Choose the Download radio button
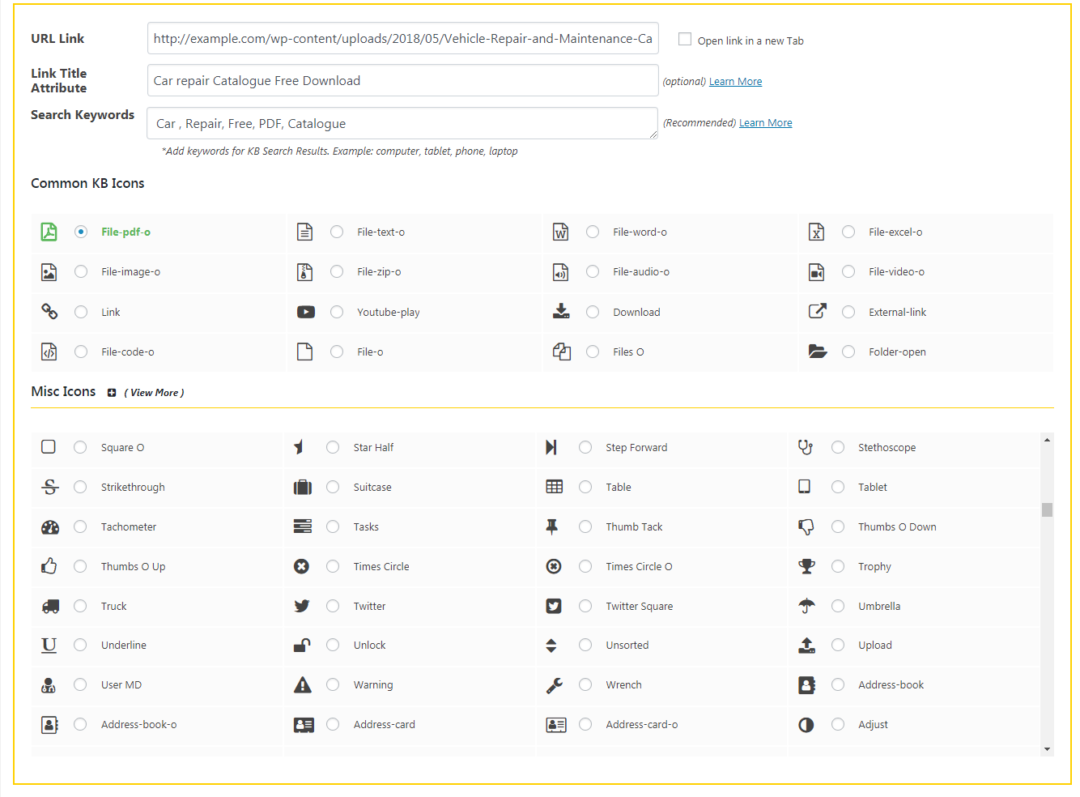The height and width of the screenshot is (797, 1080). tap(592, 312)
